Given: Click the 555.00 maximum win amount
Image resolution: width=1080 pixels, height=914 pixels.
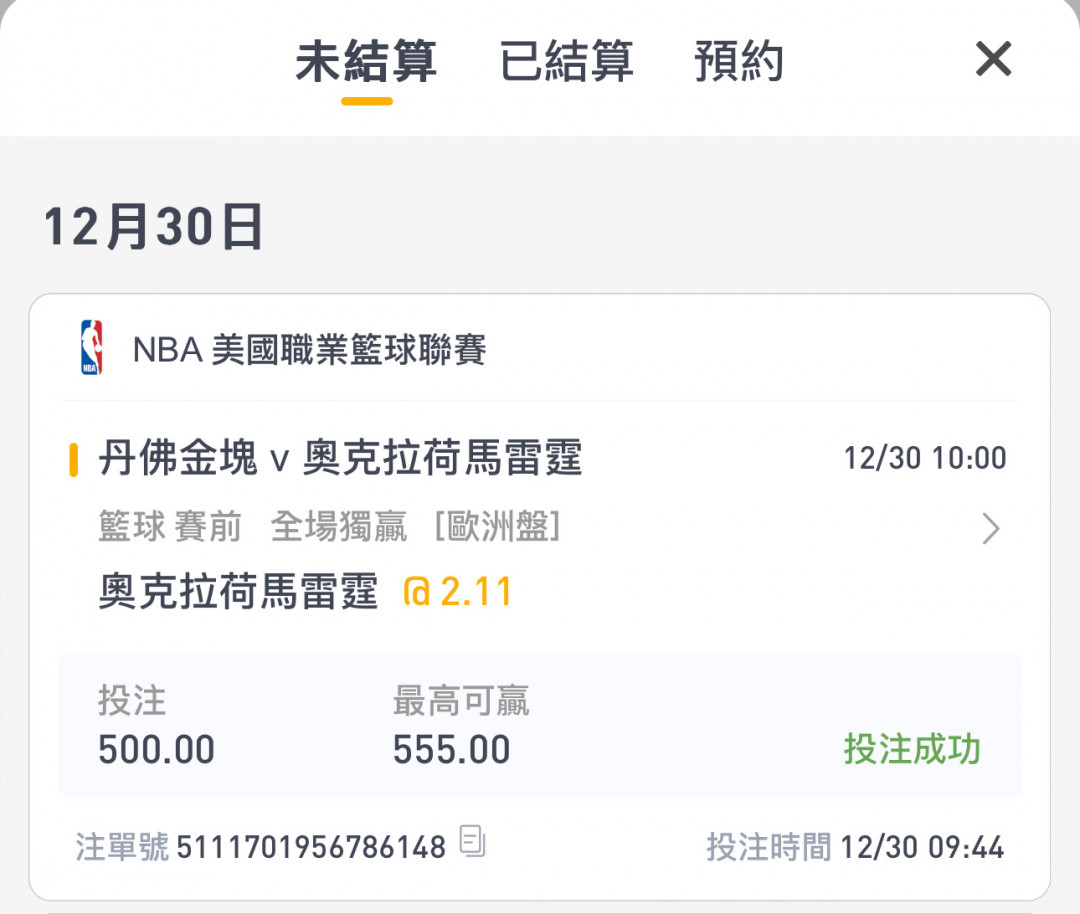Looking at the screenshot, I should (x=451, y=750).
